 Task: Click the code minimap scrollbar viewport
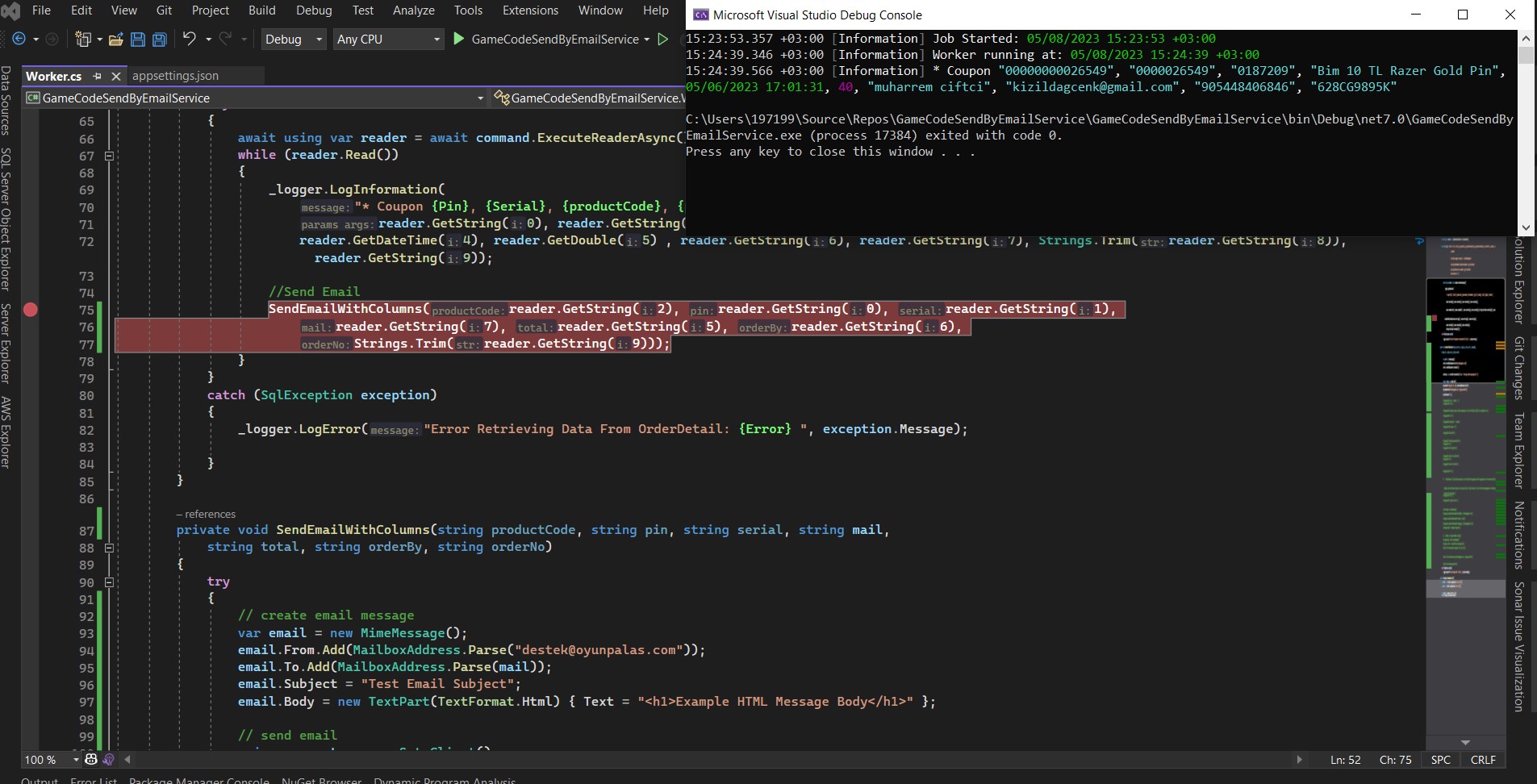[x=1465, y=330]
